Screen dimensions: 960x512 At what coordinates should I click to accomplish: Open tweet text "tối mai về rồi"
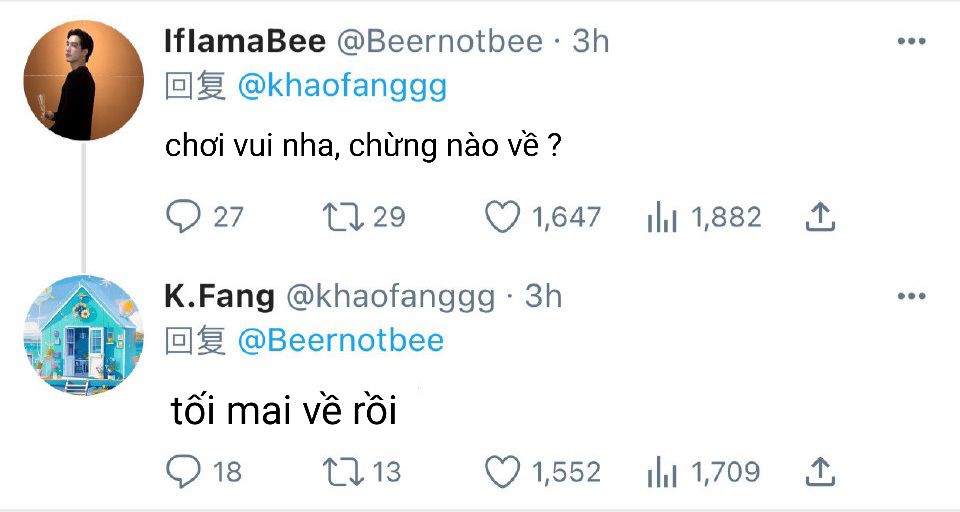[284, 411]
